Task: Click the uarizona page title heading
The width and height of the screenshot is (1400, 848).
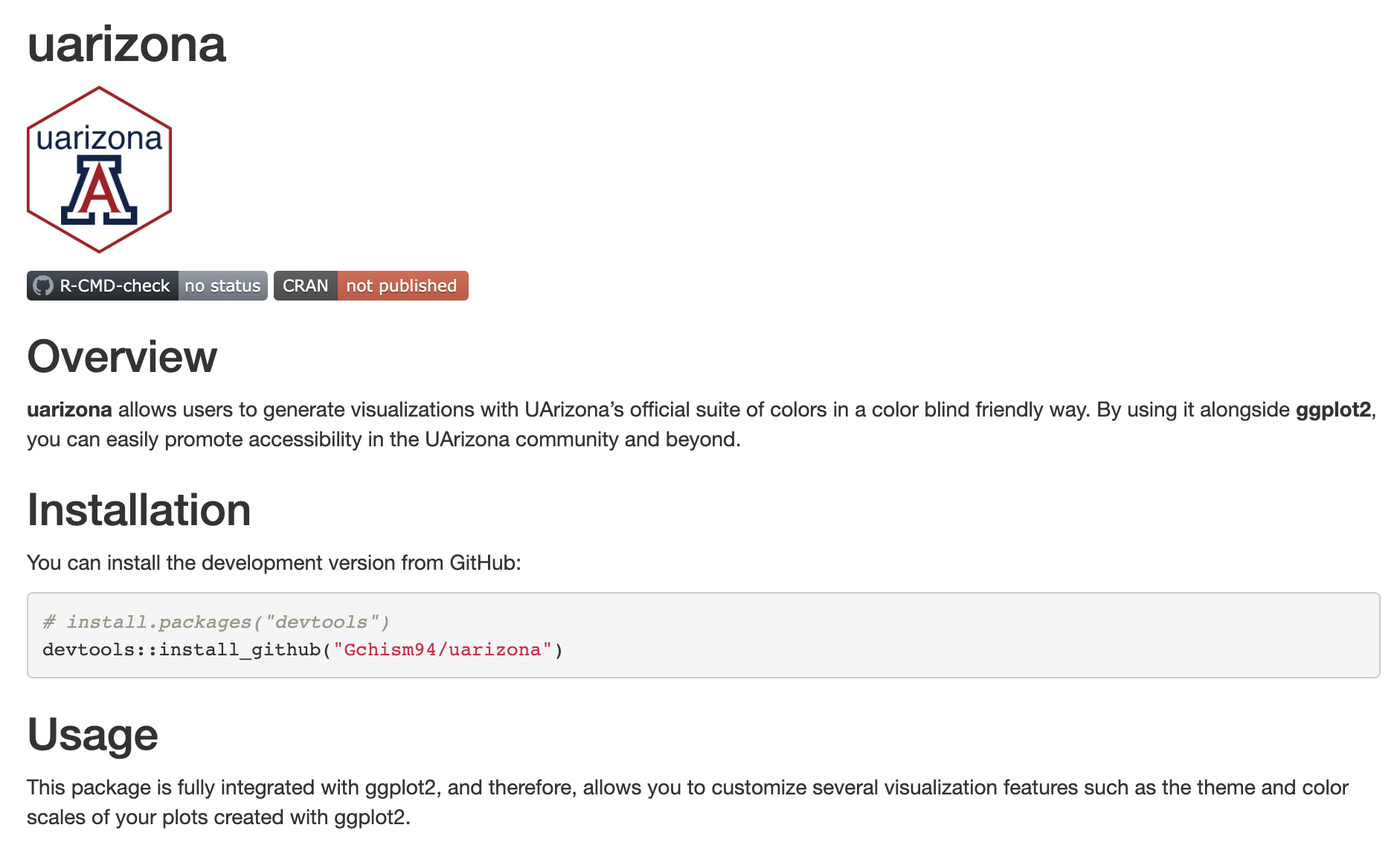Action: coord(126,45)
